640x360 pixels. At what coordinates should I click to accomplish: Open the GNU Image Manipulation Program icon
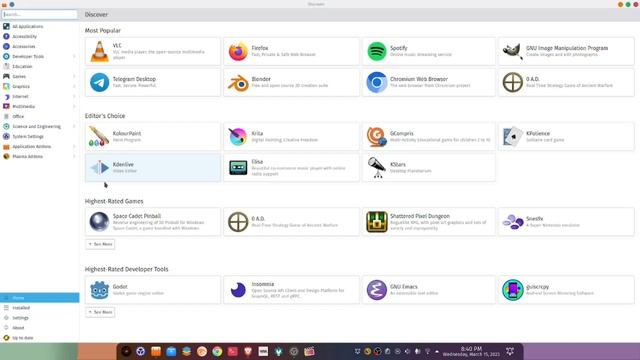pos(512,51)
